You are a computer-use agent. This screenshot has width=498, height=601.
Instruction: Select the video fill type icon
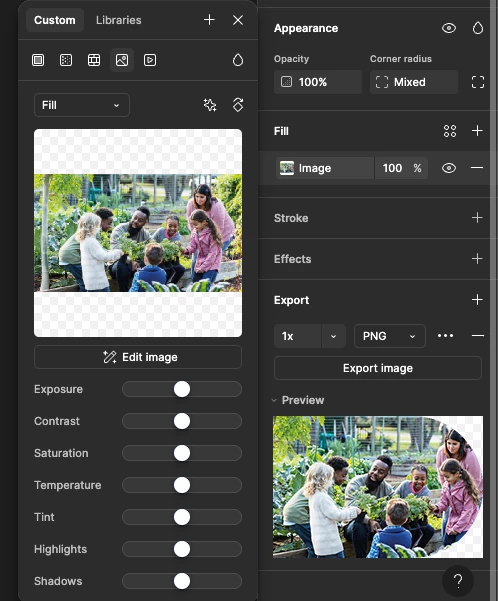click(150, 60)
